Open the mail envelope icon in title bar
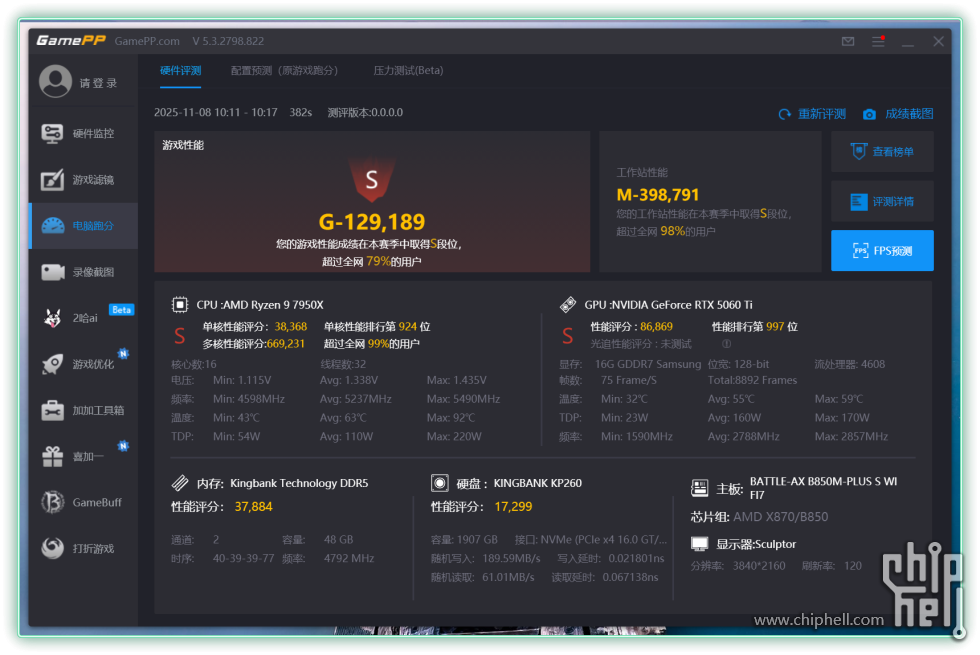 848,42
